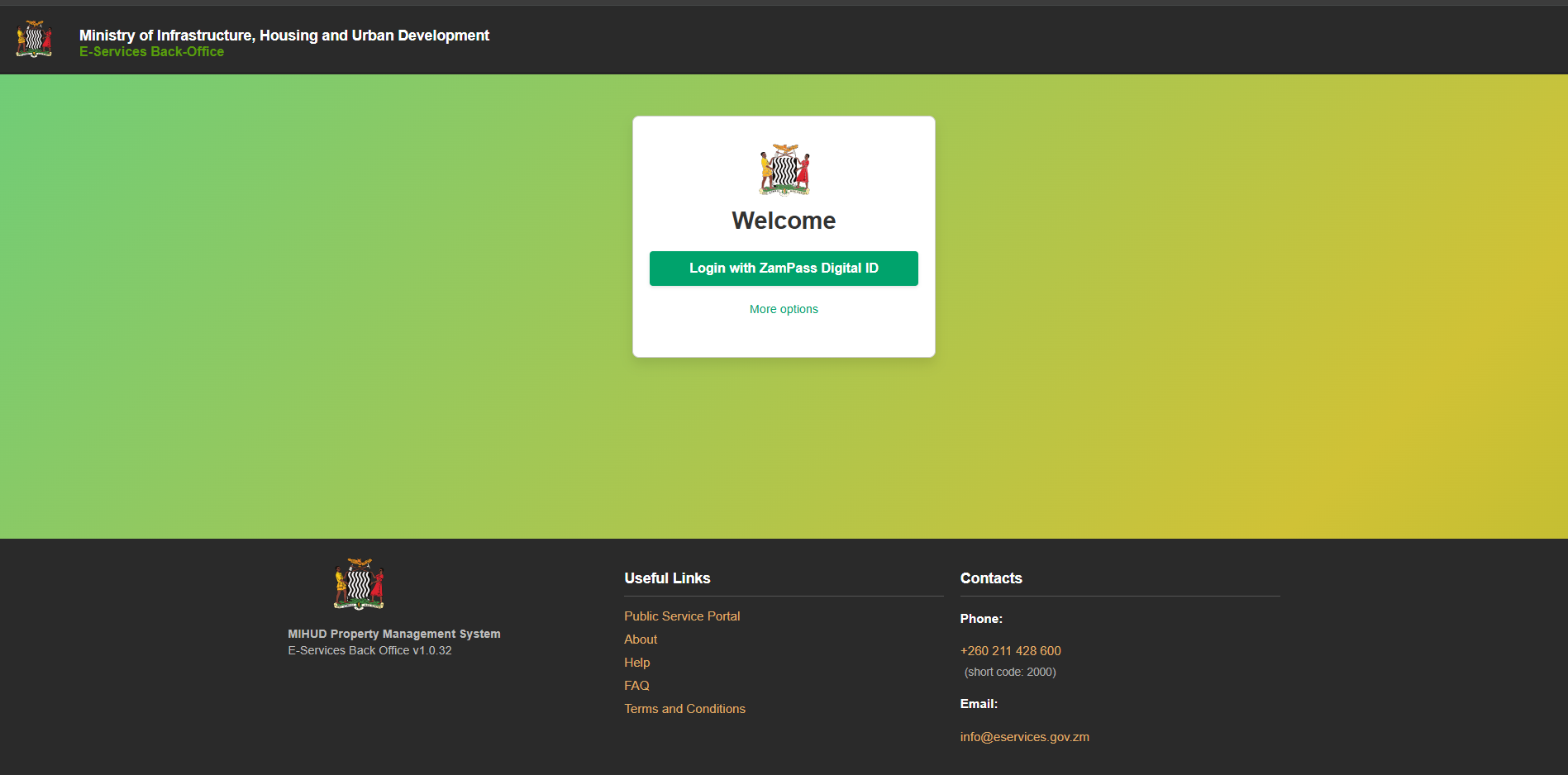Open the About link in footer
Image resolution: width=1568 pixels, height=775 pixels.
pyautogui.click(x=641, y=639)
